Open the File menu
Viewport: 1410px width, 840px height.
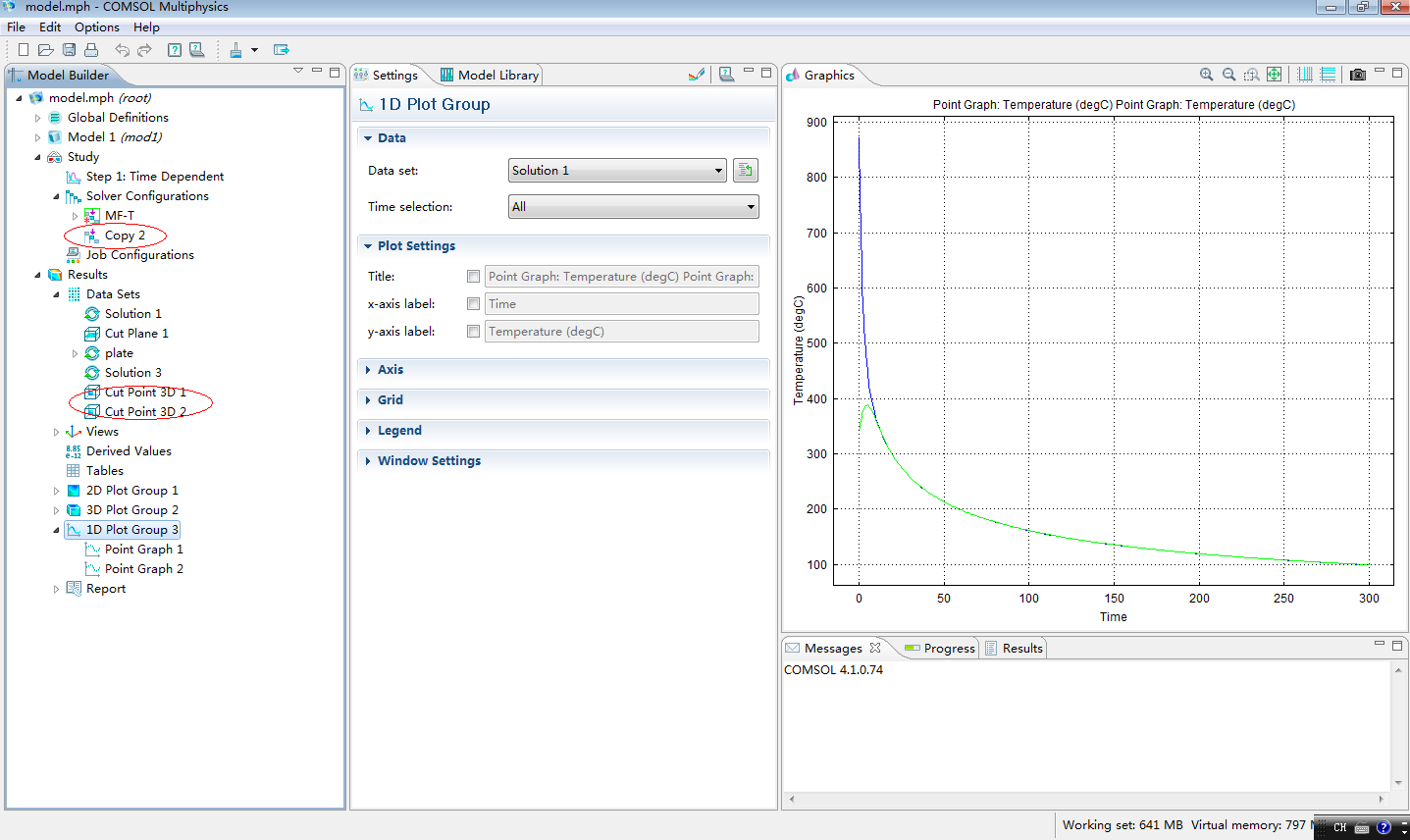pos(16,26)
